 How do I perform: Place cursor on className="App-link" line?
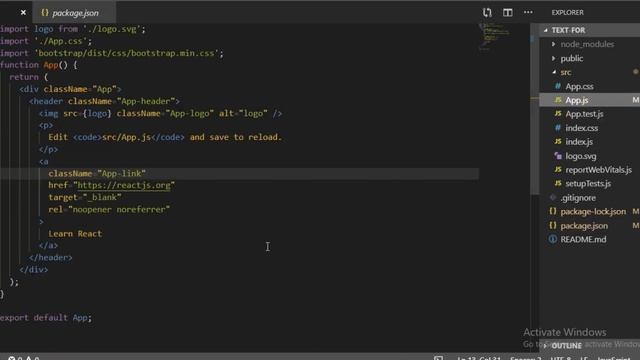point(97,173)
